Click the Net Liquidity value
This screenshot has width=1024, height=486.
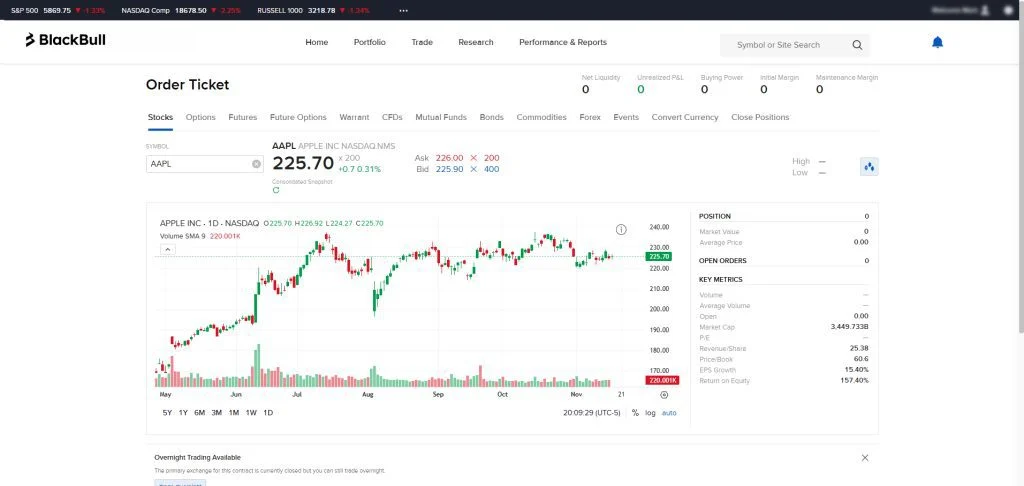tap(585, 89)
